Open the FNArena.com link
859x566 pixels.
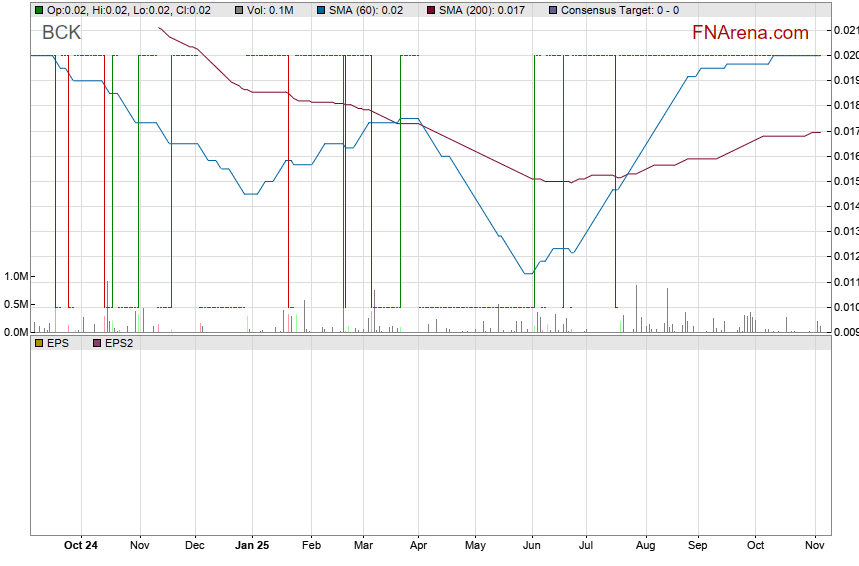click(749, 33)
